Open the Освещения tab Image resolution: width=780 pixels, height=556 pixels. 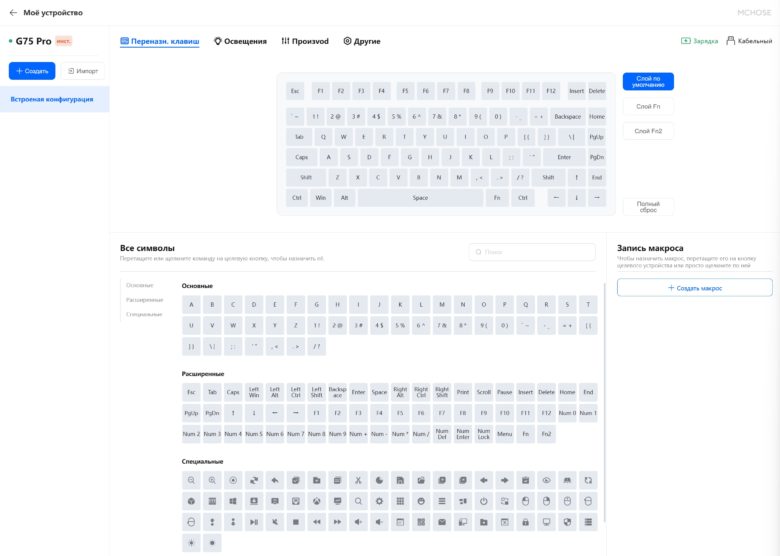pyautogui.click(x=240, y=41)
